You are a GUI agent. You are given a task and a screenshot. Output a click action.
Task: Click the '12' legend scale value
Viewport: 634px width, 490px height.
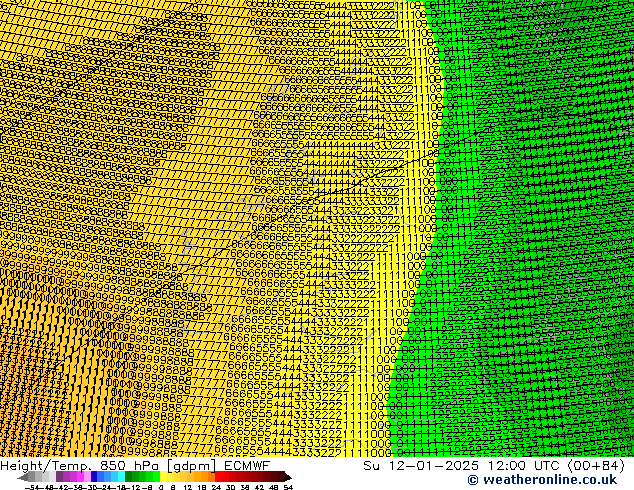(188, 488)
